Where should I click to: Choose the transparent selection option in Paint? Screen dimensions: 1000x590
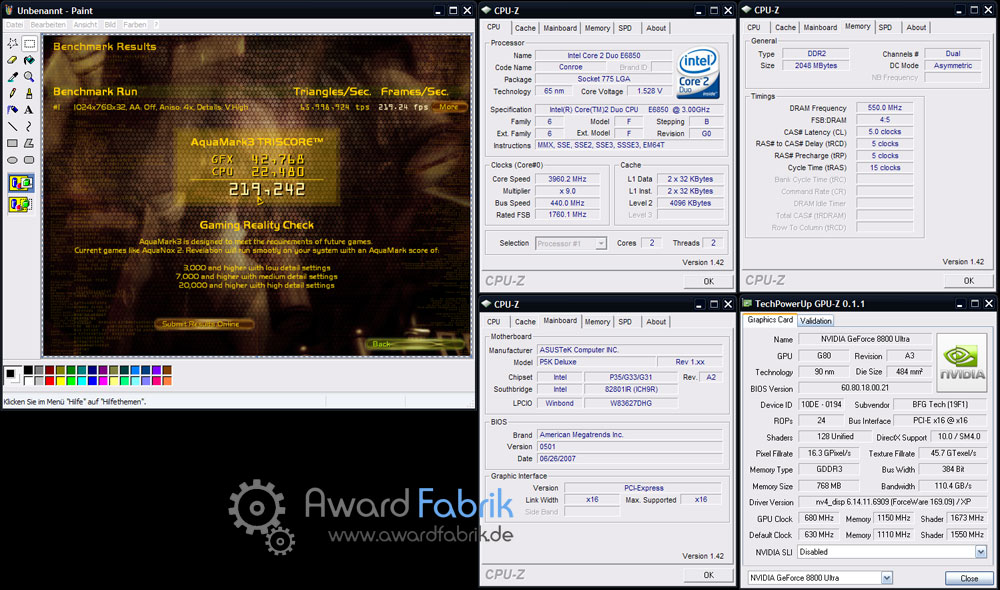click(x=20, y=205)
